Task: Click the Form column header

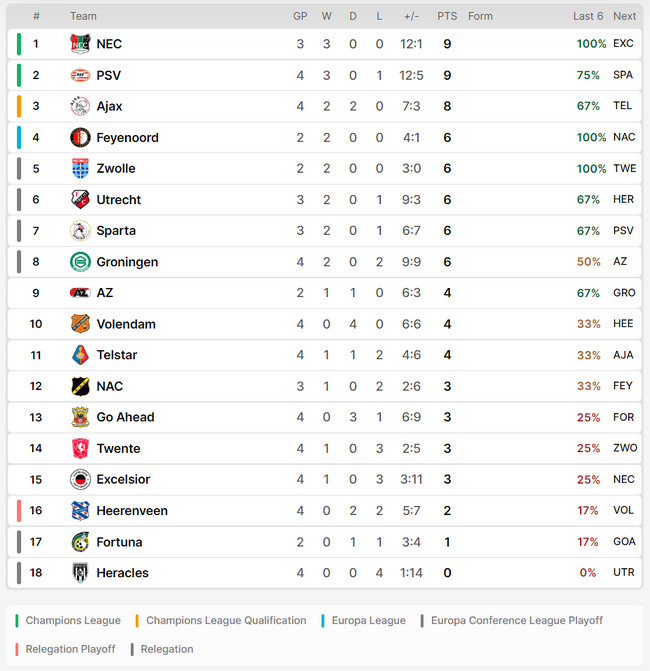Action: [x=480, y=16]
